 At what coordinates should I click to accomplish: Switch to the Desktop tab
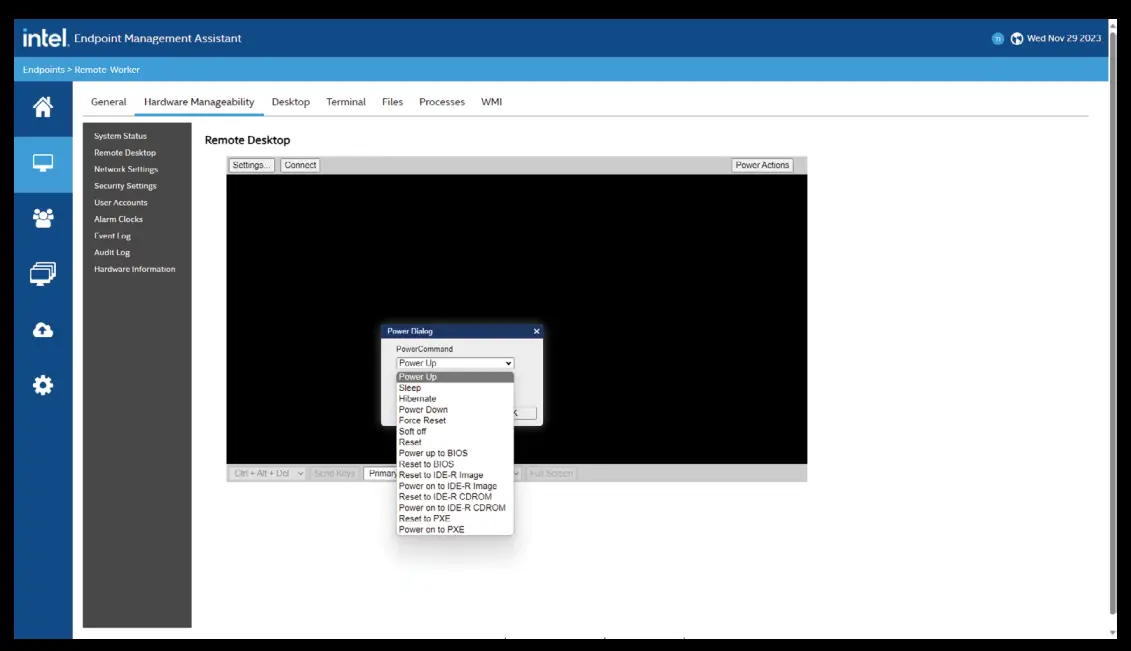click(x=291, y=102)
